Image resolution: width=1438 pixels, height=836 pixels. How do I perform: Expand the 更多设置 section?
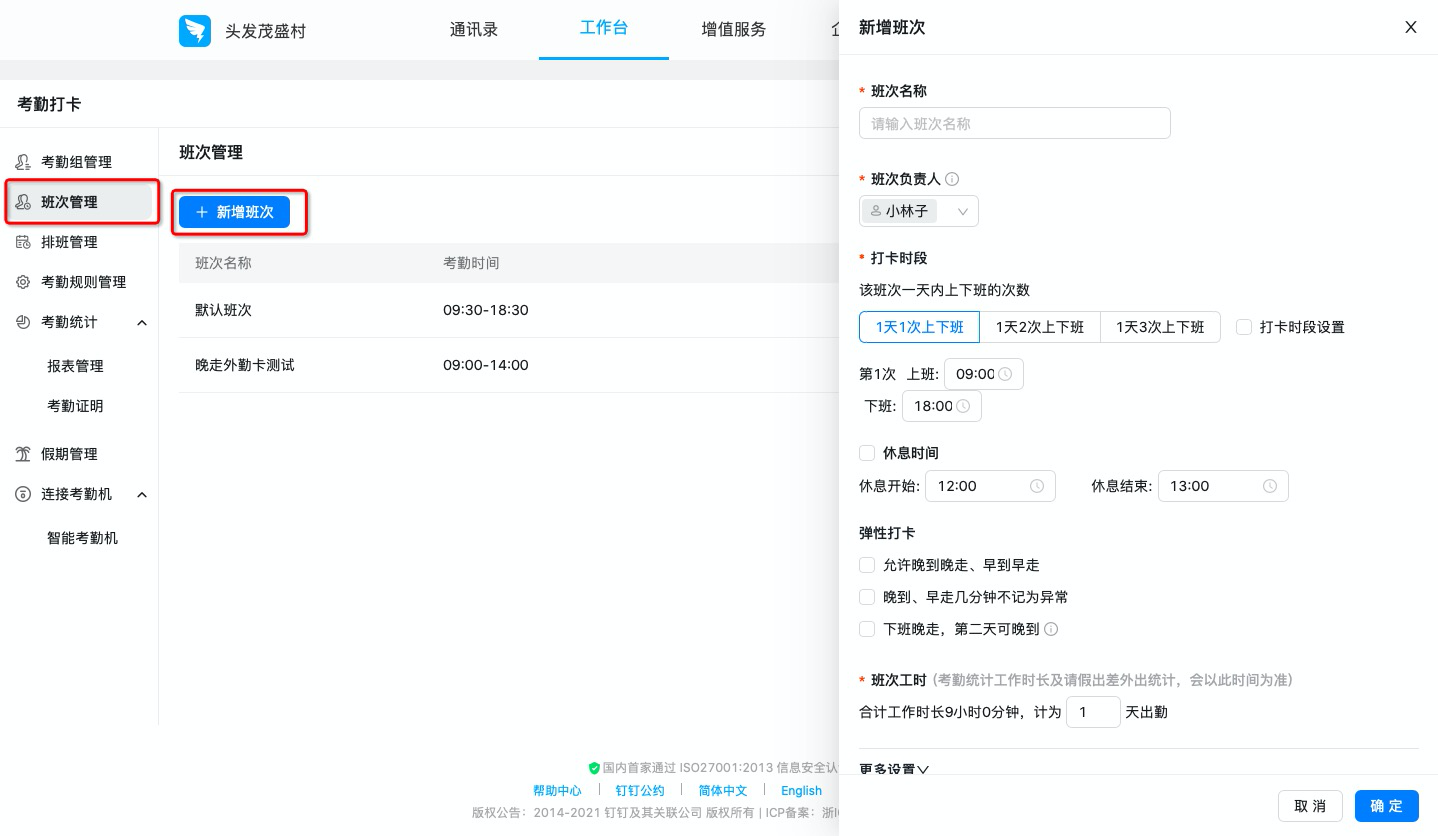(x=893, y=769)
